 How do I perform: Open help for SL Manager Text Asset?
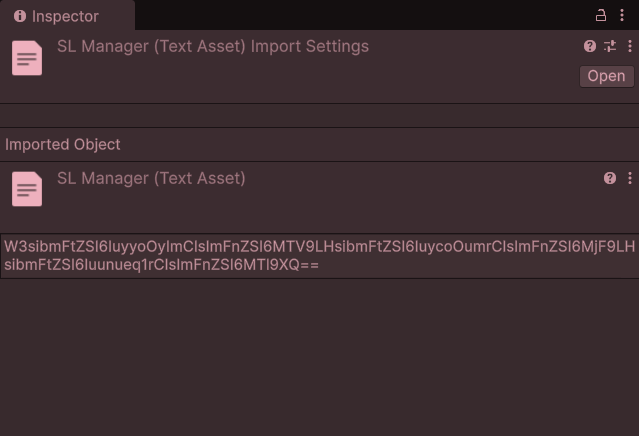[x=610, y=178]
